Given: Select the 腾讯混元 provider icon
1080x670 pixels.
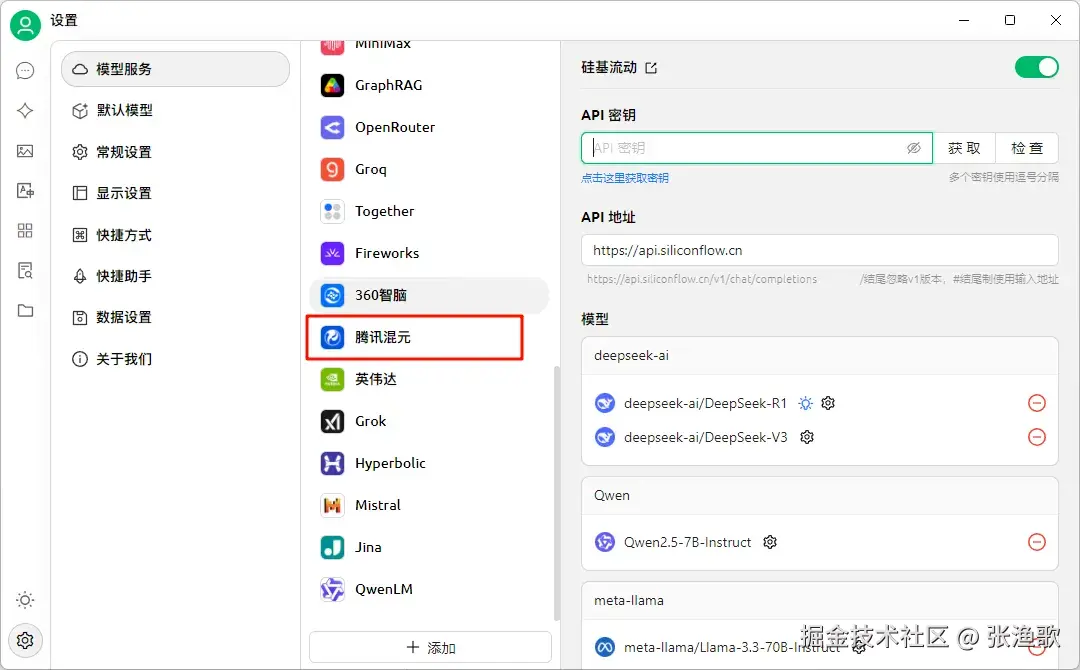Looking at the screenshot, I should 332,337.
